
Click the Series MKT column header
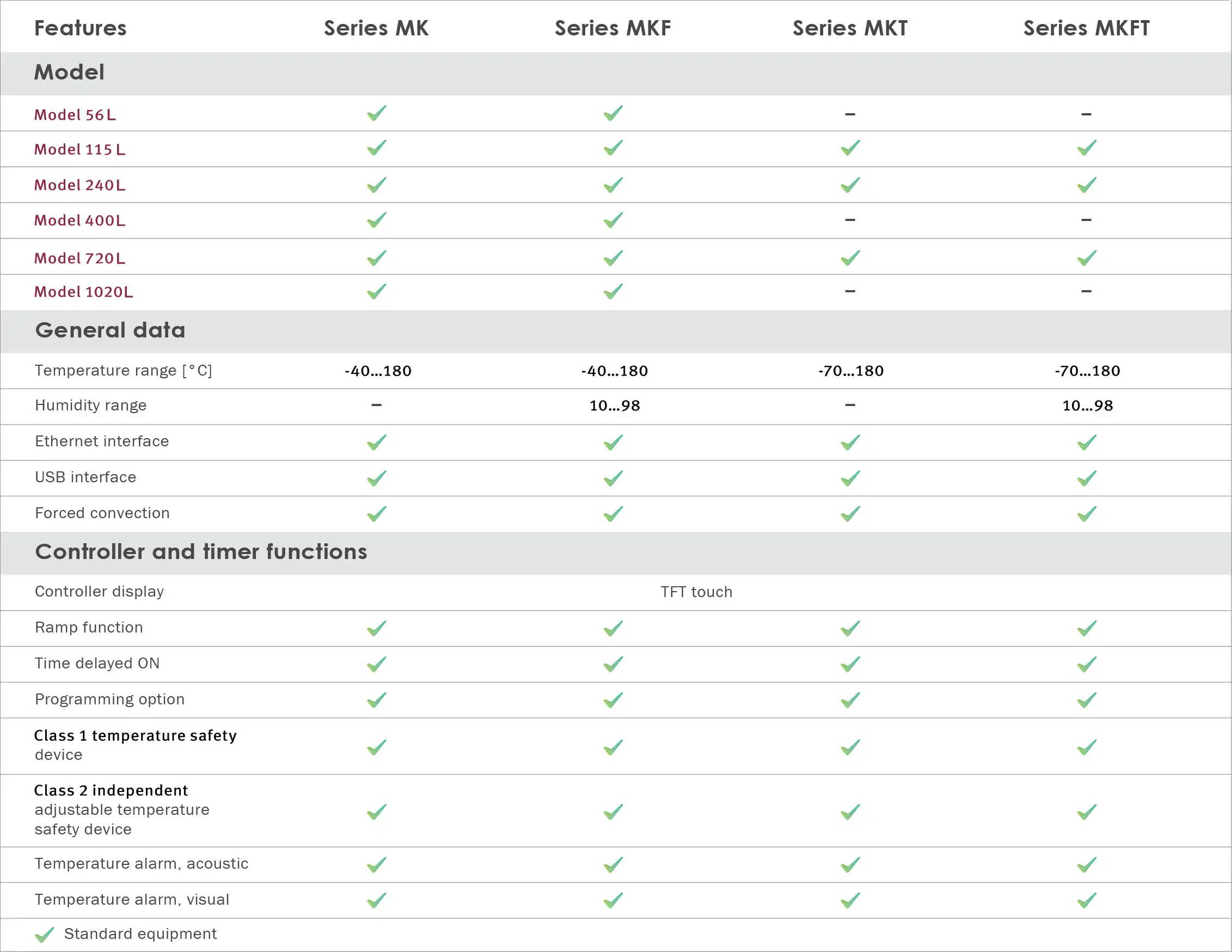tap(850, 28)
